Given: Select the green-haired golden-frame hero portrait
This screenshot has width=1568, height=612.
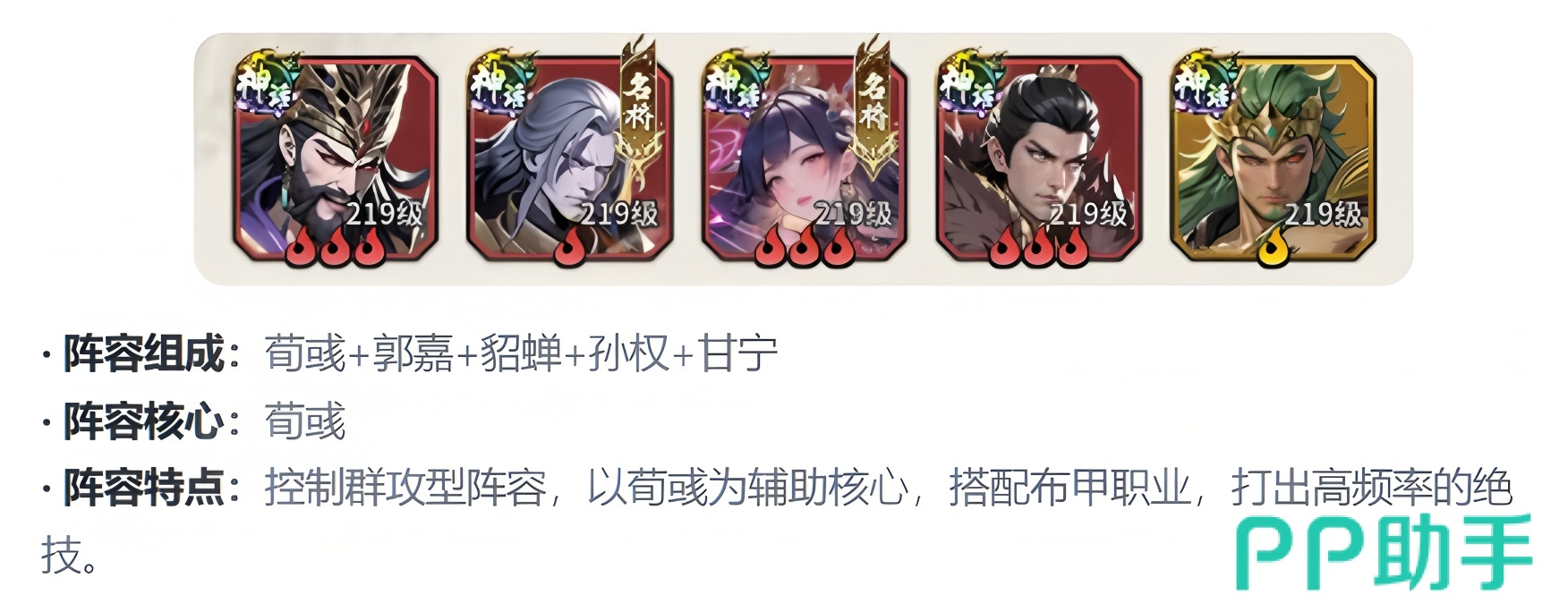Looking at the screenshot, I should point(1274,159).
